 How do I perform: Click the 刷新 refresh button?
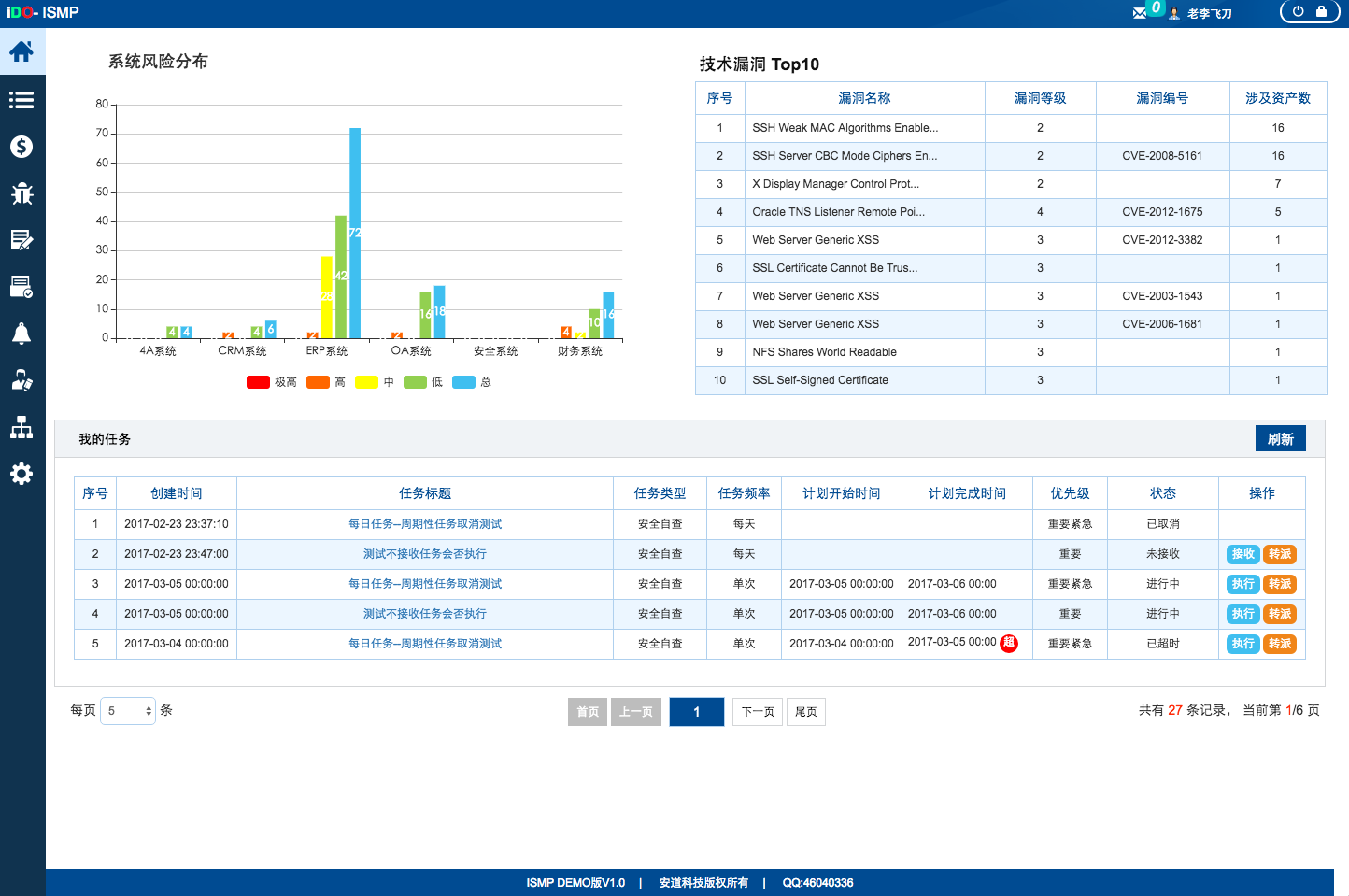1280,439
